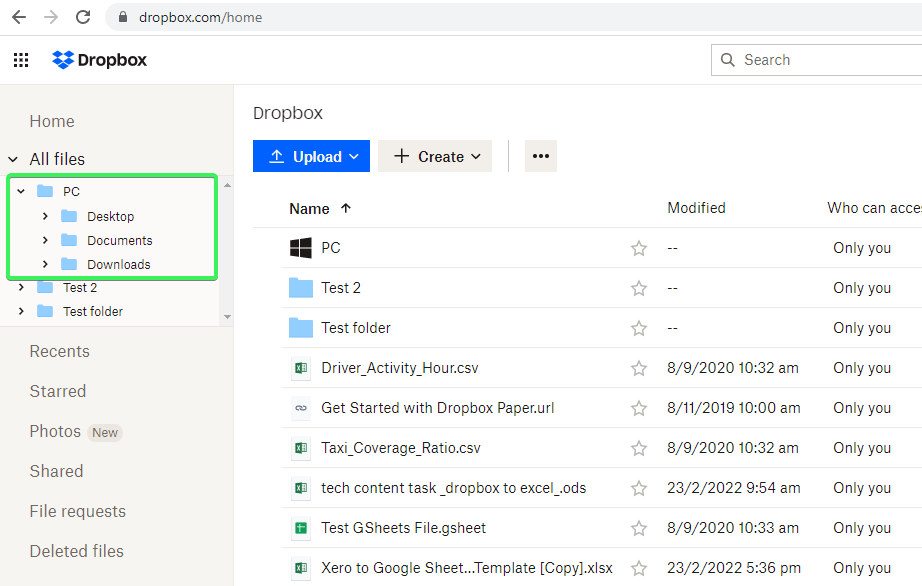Click sidebar tree scrollbar down arrow
922x586 pixels.
(227, 317)
